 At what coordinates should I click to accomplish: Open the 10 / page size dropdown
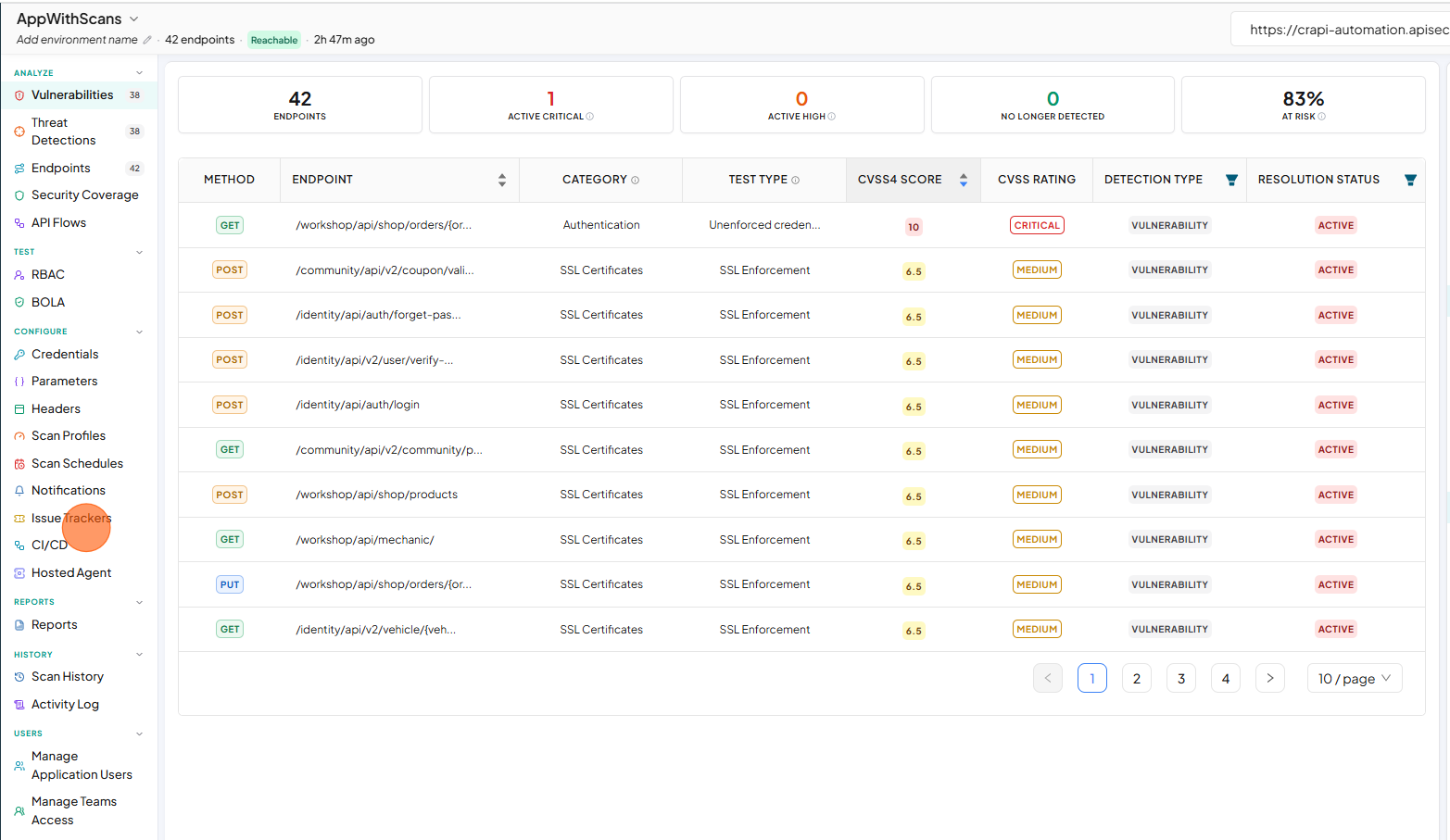(x=1355, y=679)
